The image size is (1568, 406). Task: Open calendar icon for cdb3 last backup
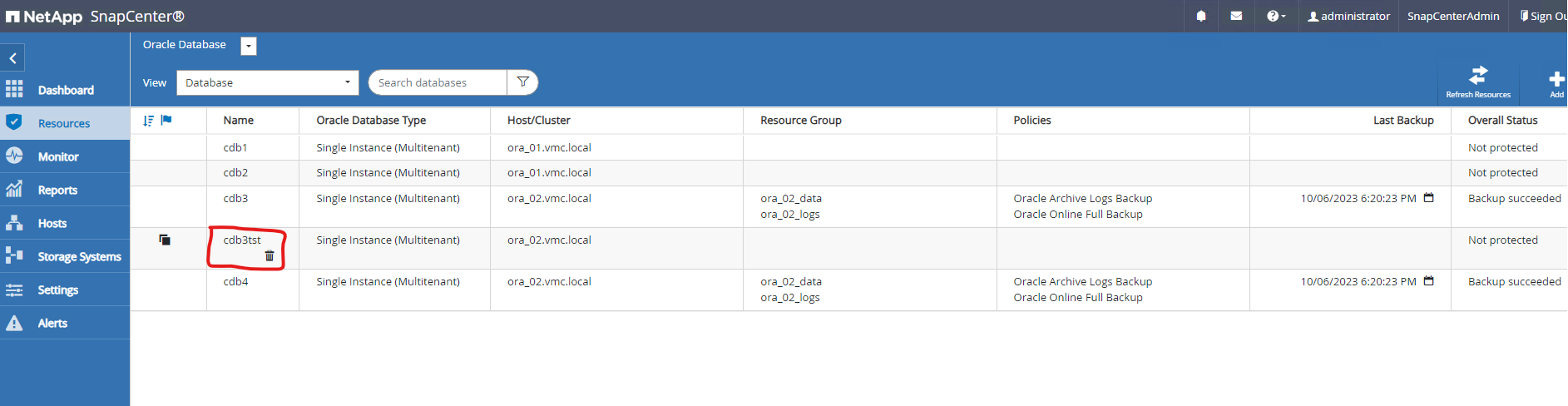[1429, 198]
